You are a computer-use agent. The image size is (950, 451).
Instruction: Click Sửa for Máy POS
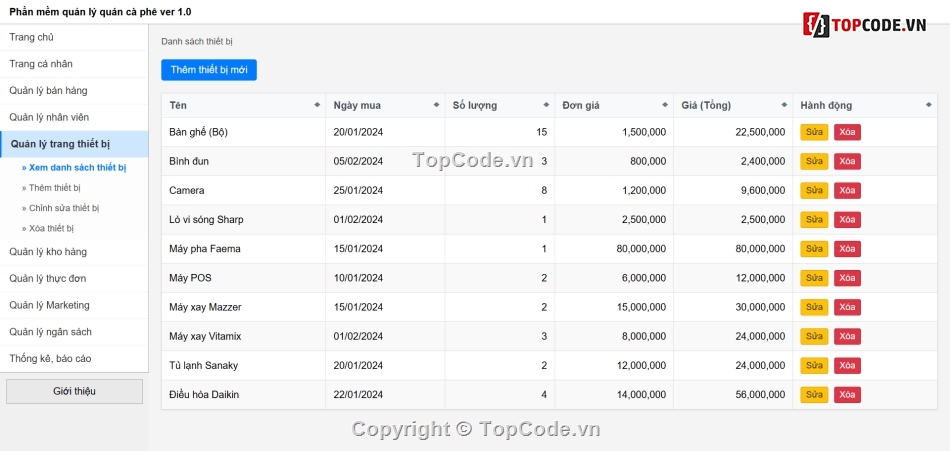coord(814,278)
